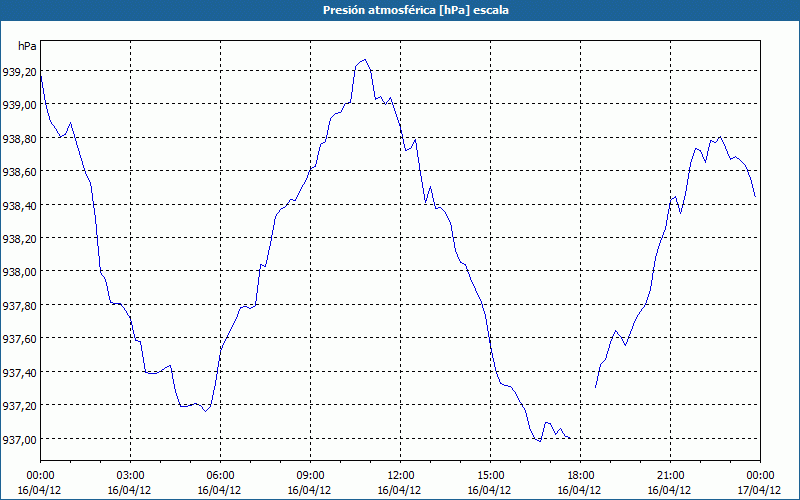The width and height of the screenshot is (800, 500).
Task: Click the 09:00 time axis label
Action: click(x=310, y=476)
